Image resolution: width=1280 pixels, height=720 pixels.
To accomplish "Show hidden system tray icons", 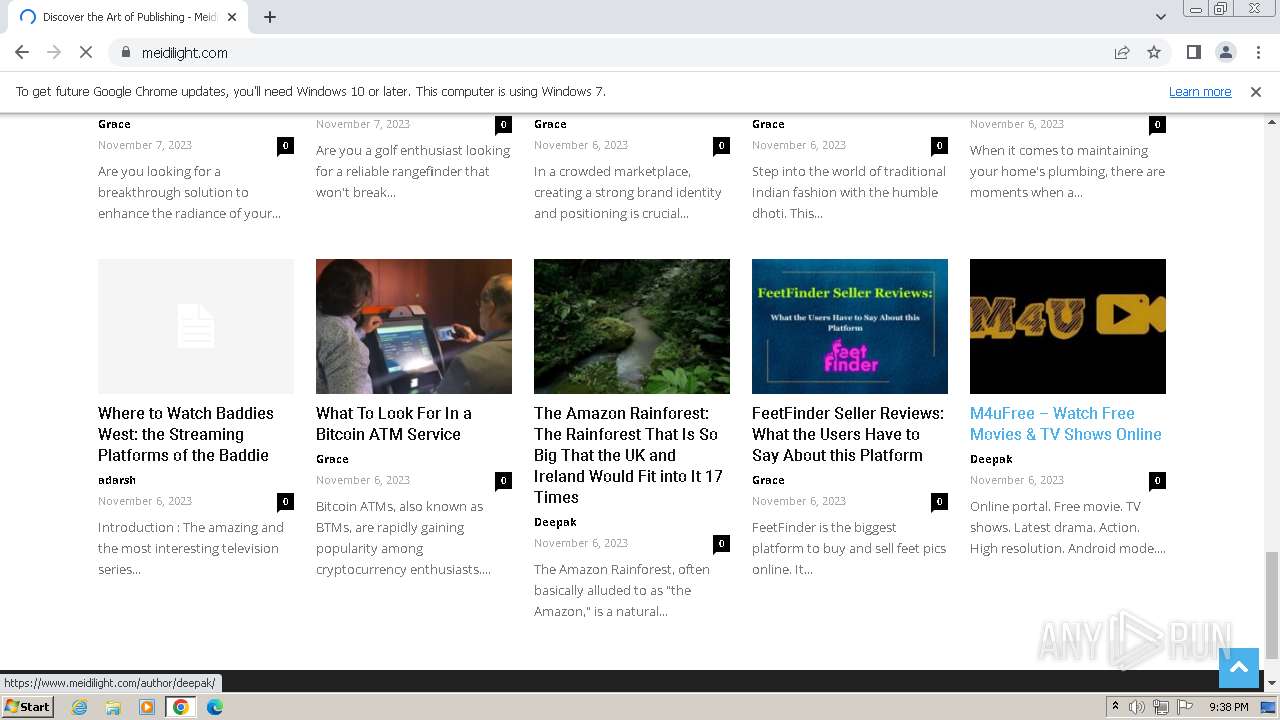I will click(x=1115, y=707).
